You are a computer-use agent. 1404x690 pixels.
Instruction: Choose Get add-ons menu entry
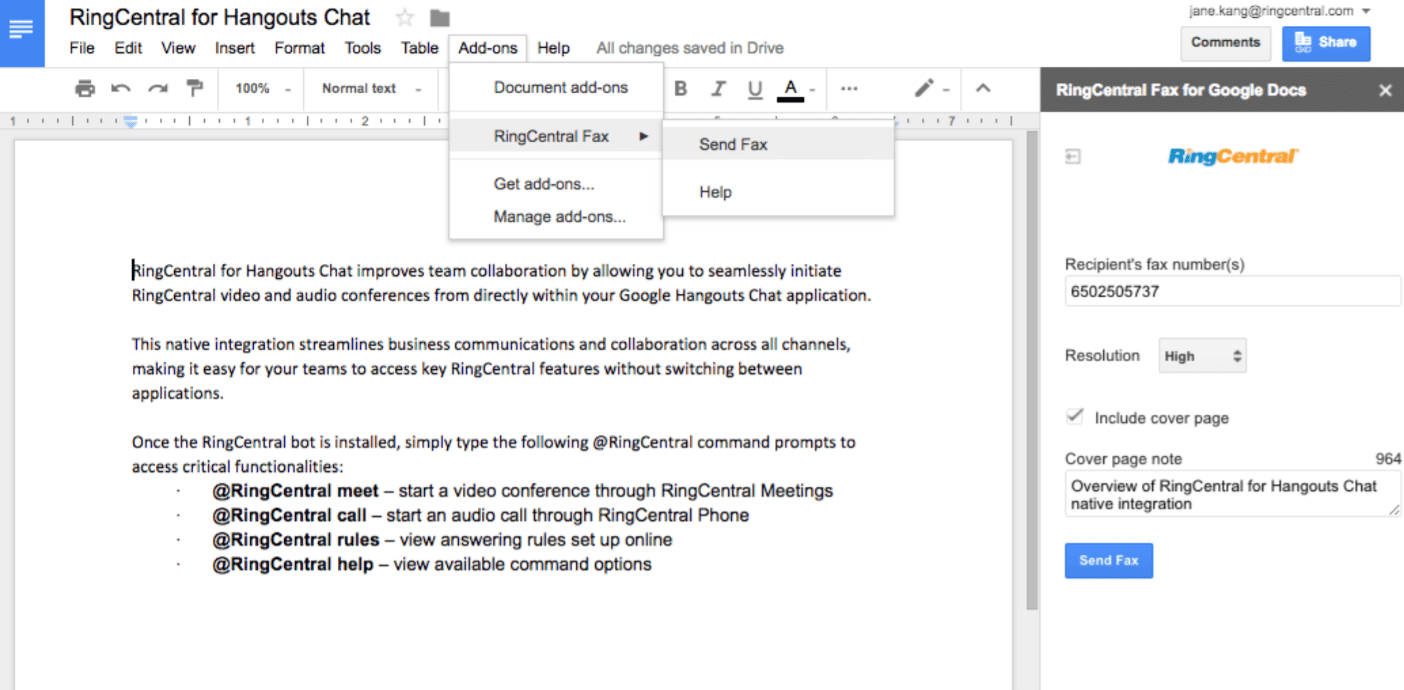click(x=544, y=184)
